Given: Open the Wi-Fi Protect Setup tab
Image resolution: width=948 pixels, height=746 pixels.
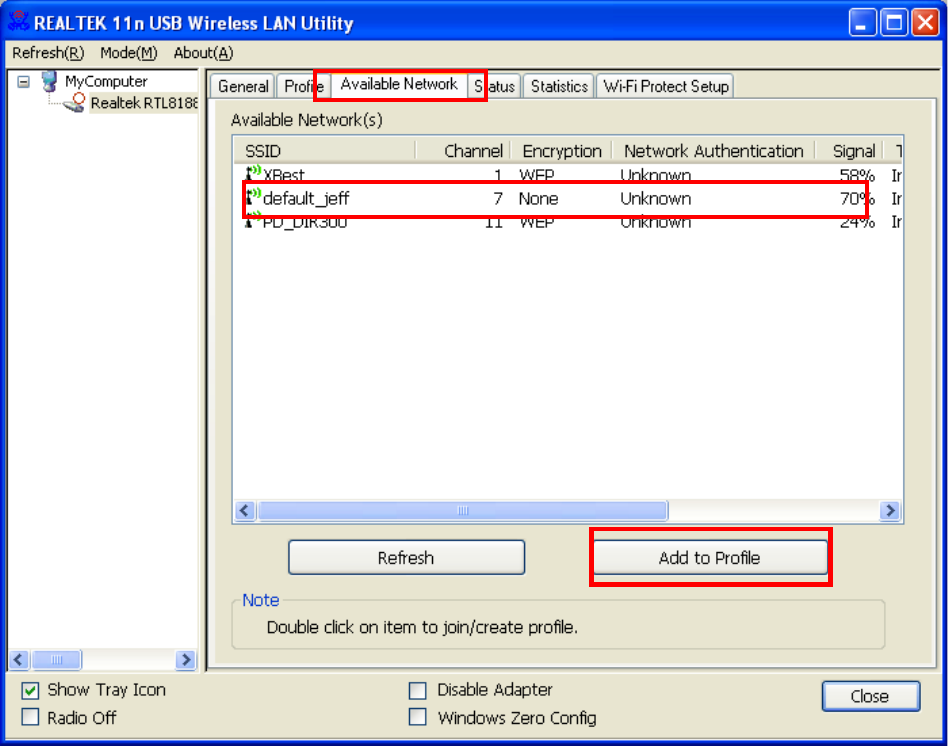Looking at the screenshot, I should 666,86.
